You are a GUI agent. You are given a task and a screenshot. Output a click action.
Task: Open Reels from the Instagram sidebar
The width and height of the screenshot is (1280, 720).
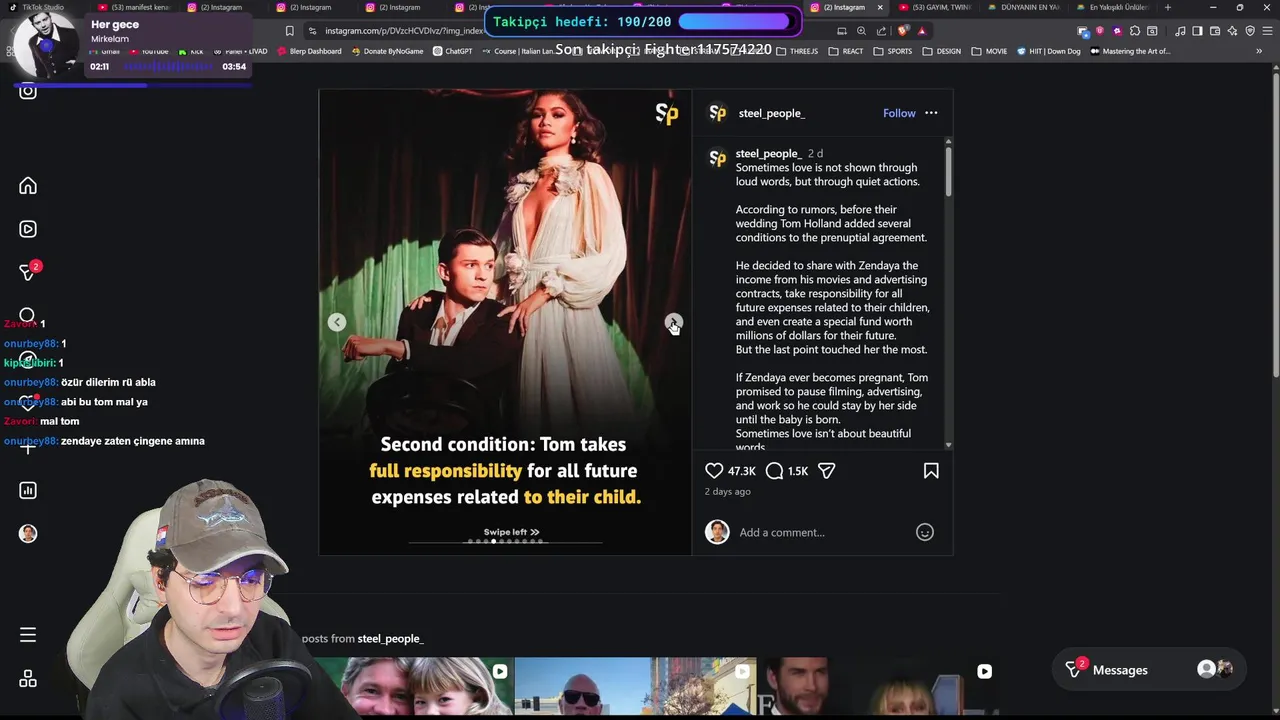pyautogui.click(x=28, y=229)
